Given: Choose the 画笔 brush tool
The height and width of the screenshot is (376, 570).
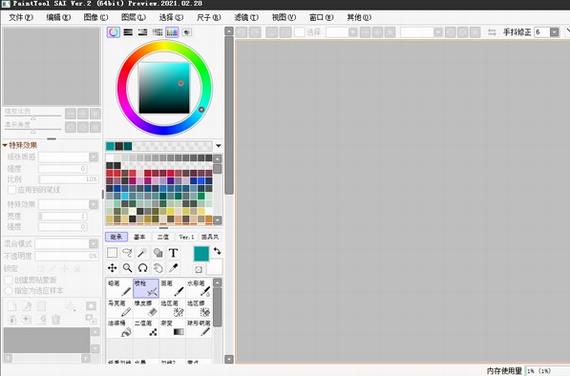Looking at the screenshot, I should tap(172, 288).
